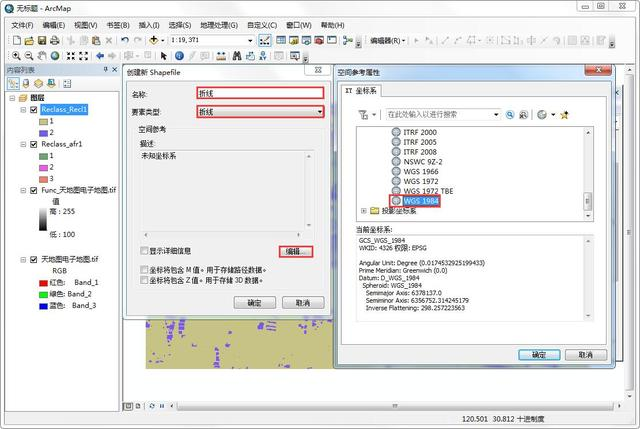Check 坐标将包含 M 值 option
Image resolution: width=640 pixels, height=429 pixels.
[144, 269]
